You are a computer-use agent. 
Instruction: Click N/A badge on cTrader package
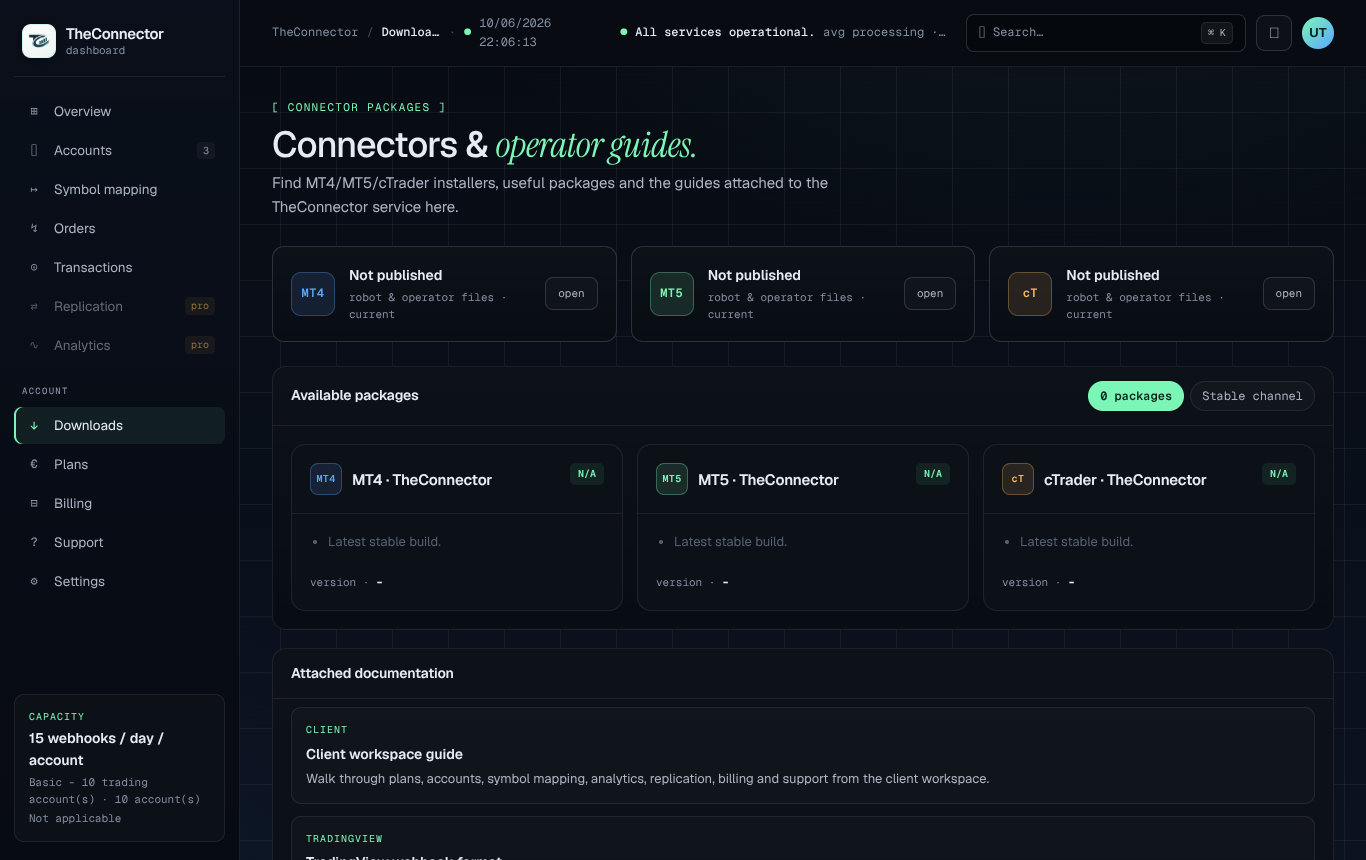pos(1279,474)
